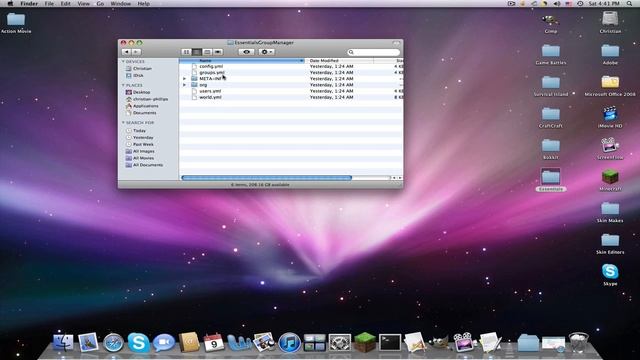The image size is (640, 360).
Task: Select the Essentials folder on desktop
Action: point(551,180)
